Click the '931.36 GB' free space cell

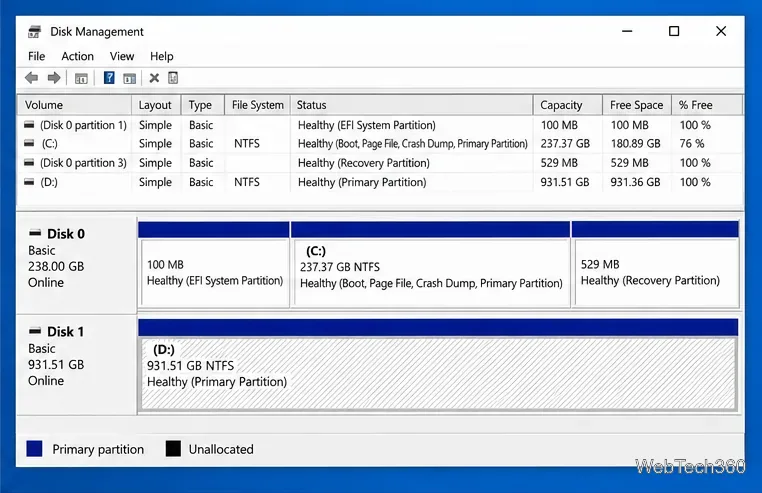pyautogui.click(x=635, y=182)
